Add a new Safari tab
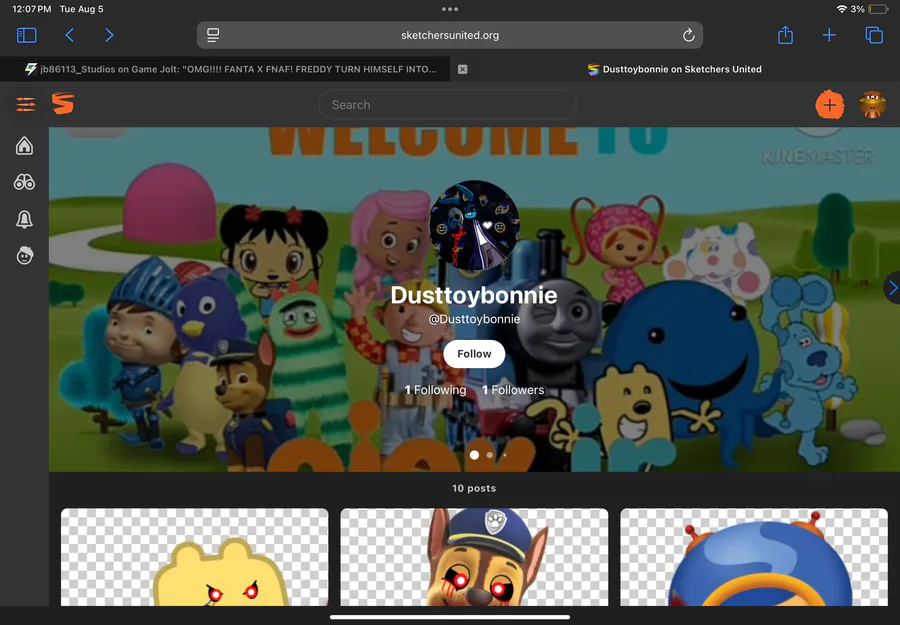Viewport: 900px width, 625px height. tap(829, 36)
